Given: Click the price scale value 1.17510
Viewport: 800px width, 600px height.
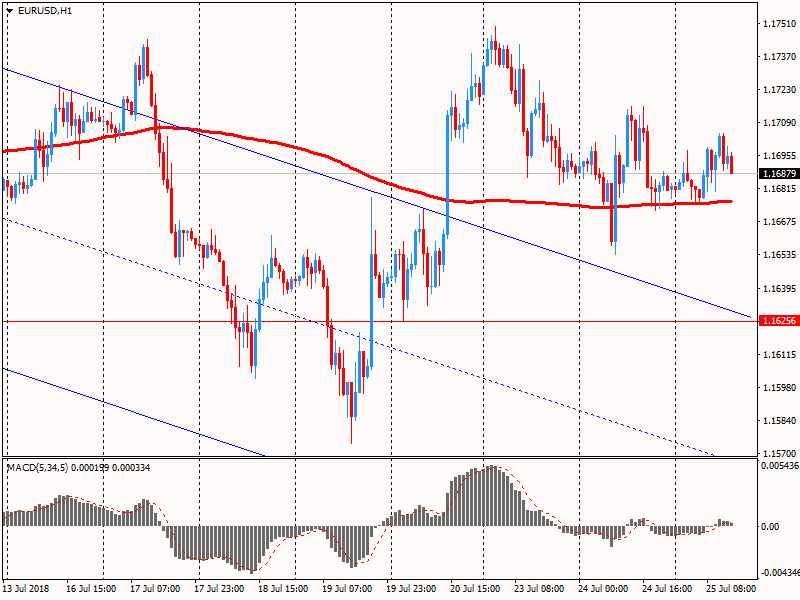Looking at the screenshot, I should tap(779, 23).
